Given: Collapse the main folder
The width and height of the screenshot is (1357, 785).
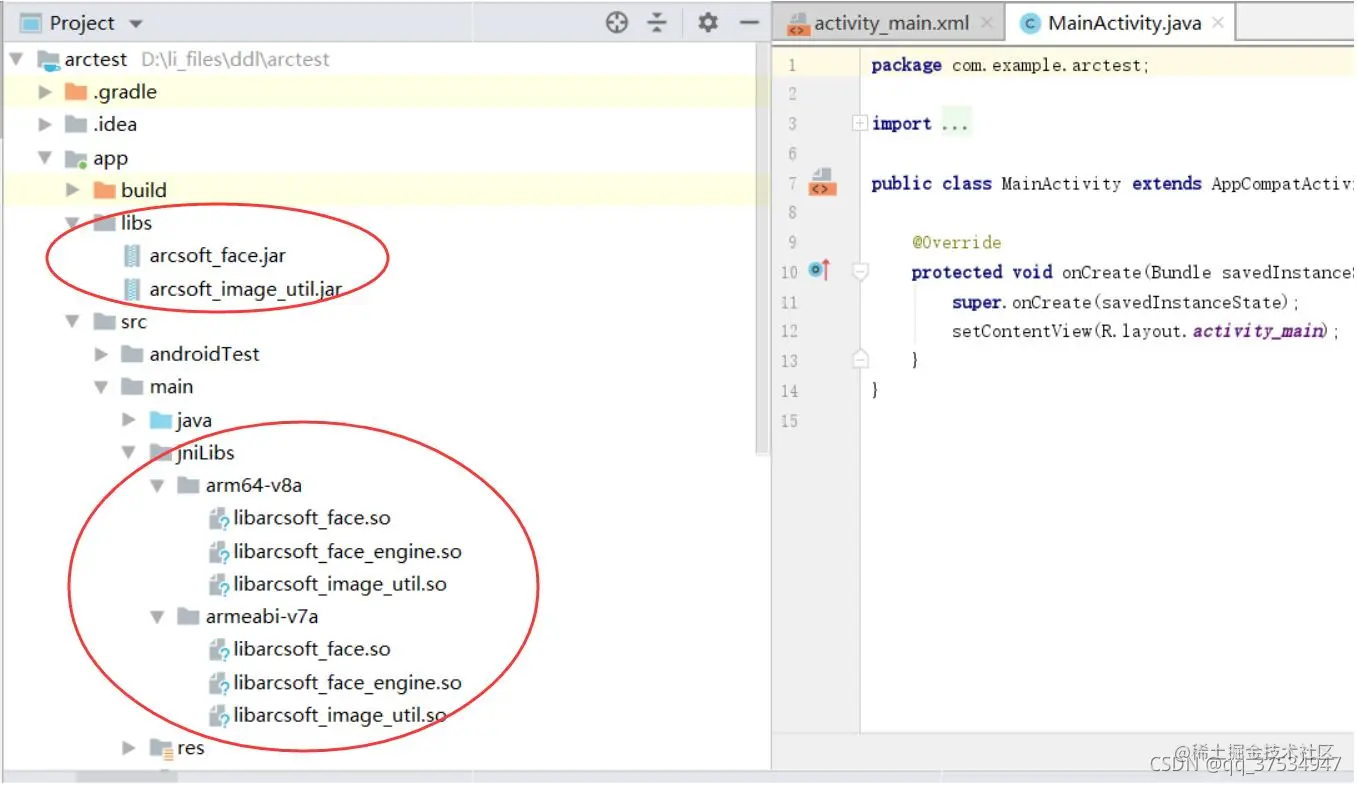Looking at the screenshot, I should 100,387.
